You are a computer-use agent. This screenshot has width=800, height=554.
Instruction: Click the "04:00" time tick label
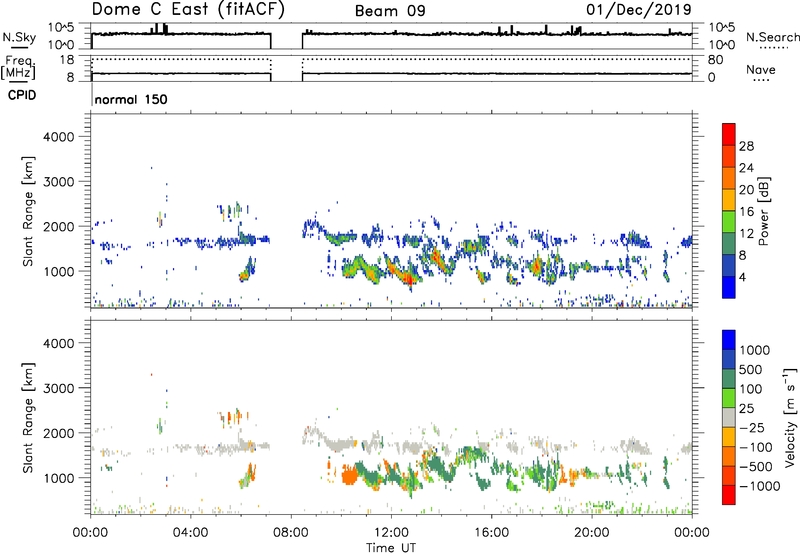coord(190,533)
